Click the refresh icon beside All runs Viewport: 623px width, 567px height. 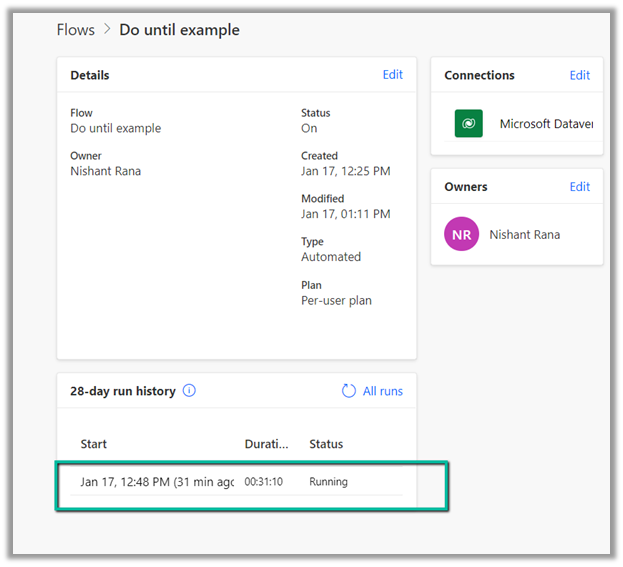click(349, 391)
